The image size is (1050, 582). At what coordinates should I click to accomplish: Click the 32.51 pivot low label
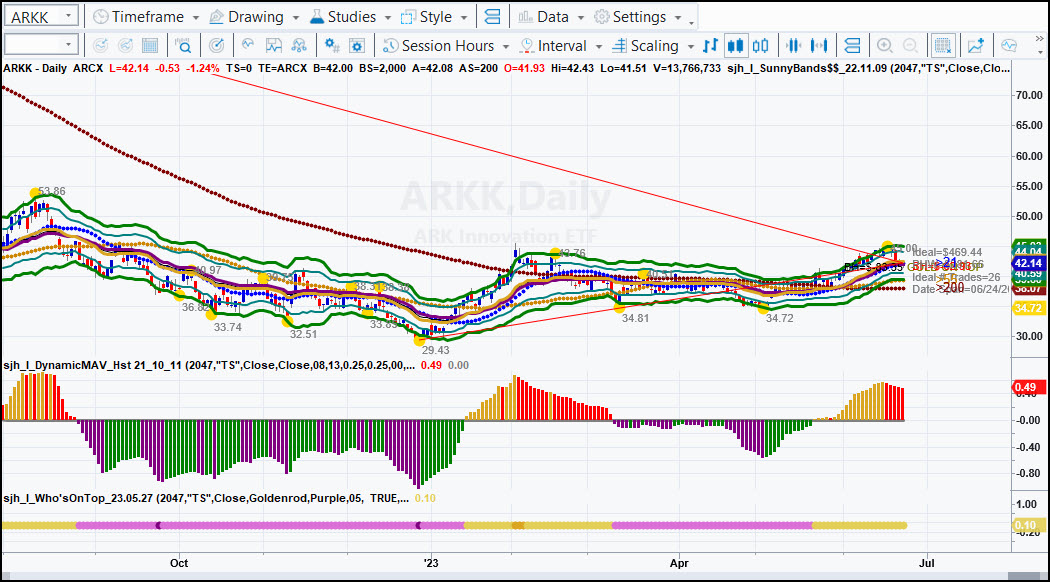tap(303, 334)
